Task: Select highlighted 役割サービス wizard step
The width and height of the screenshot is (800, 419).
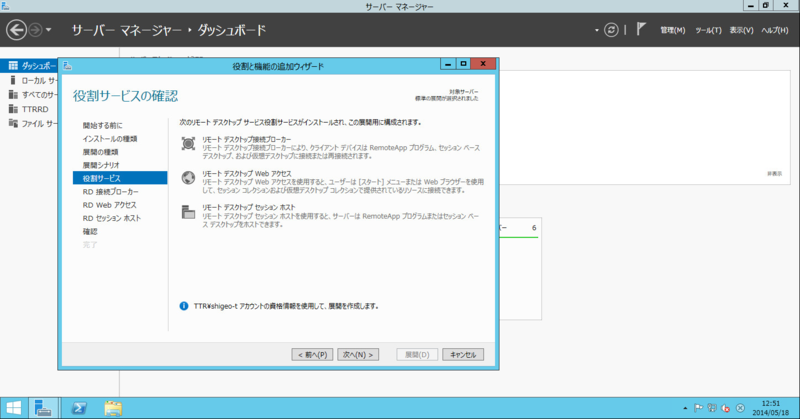Action: pos(120,178)
